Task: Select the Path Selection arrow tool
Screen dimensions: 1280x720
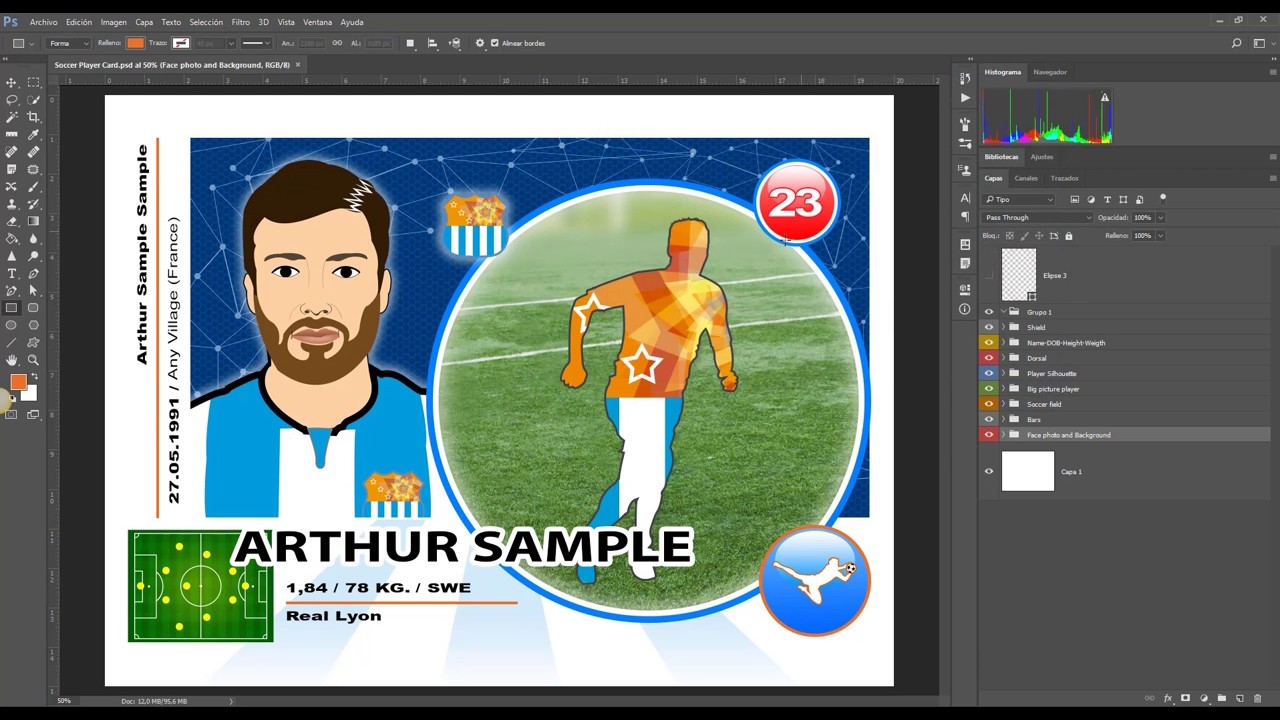Action: pos(33,291)
